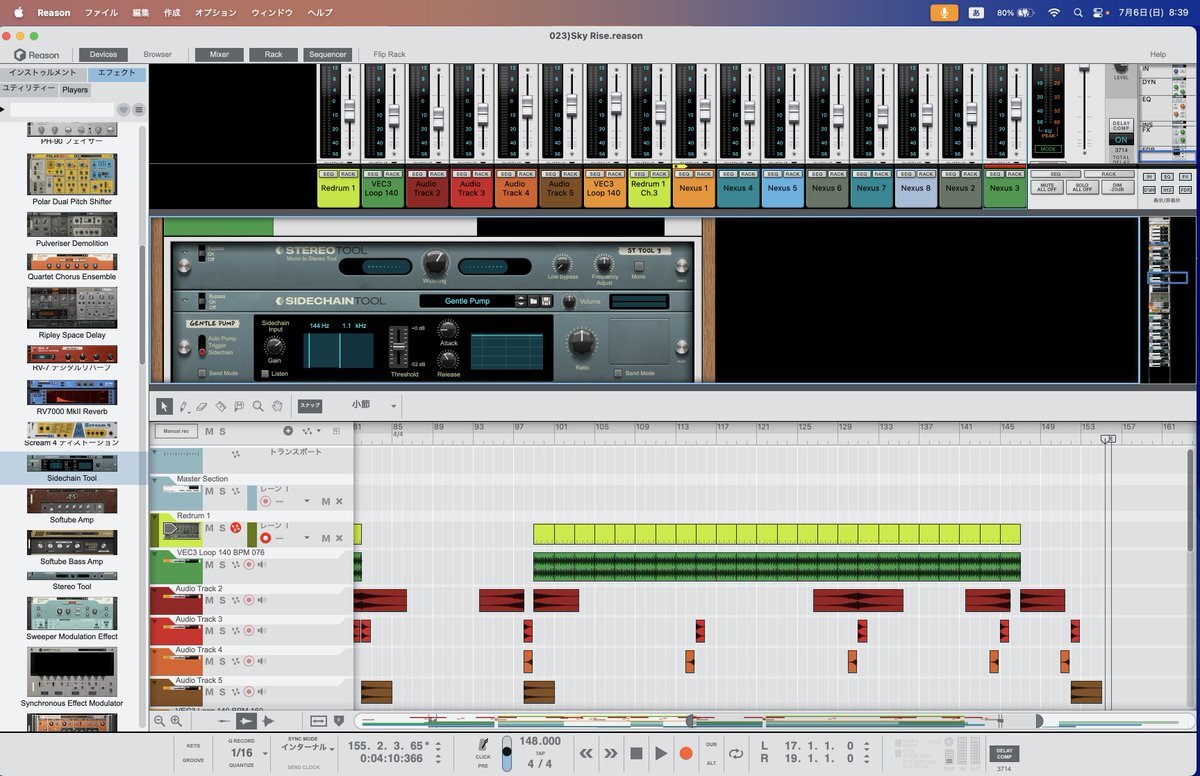Open the Wi-Fi status icon
This screenshot has height=776, width=1200.
click(x=1053, y=12)
